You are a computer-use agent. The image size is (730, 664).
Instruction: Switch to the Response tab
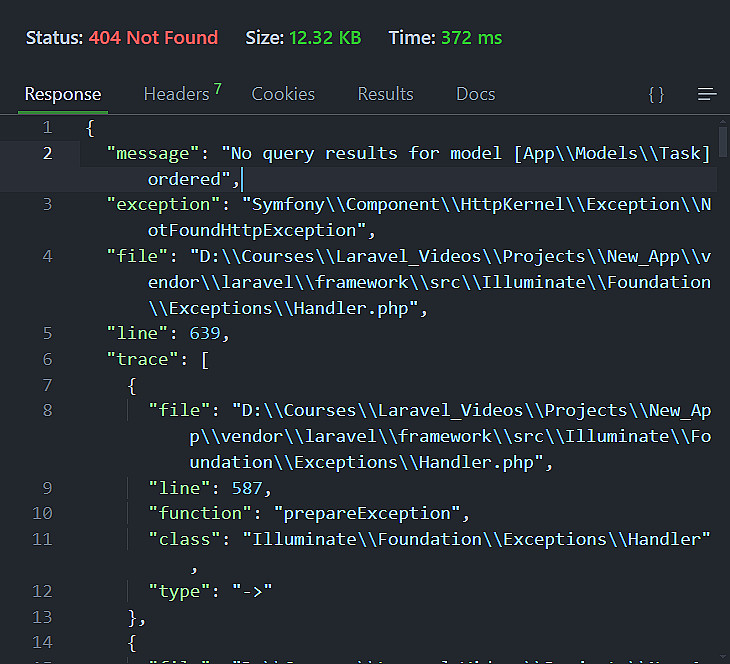point(63,94)
